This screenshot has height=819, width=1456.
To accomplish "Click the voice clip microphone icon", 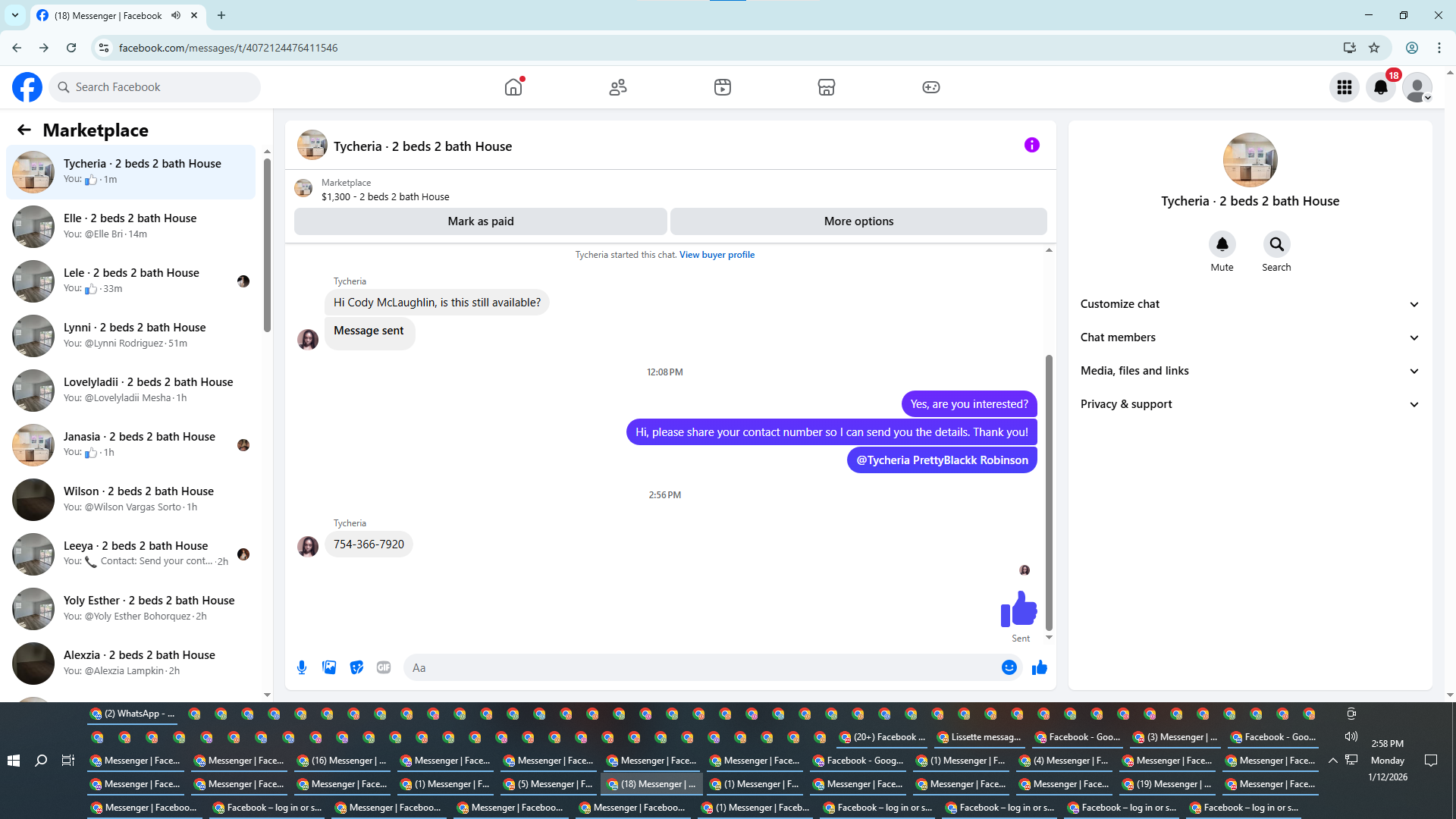I will click(x=302, y=667).
